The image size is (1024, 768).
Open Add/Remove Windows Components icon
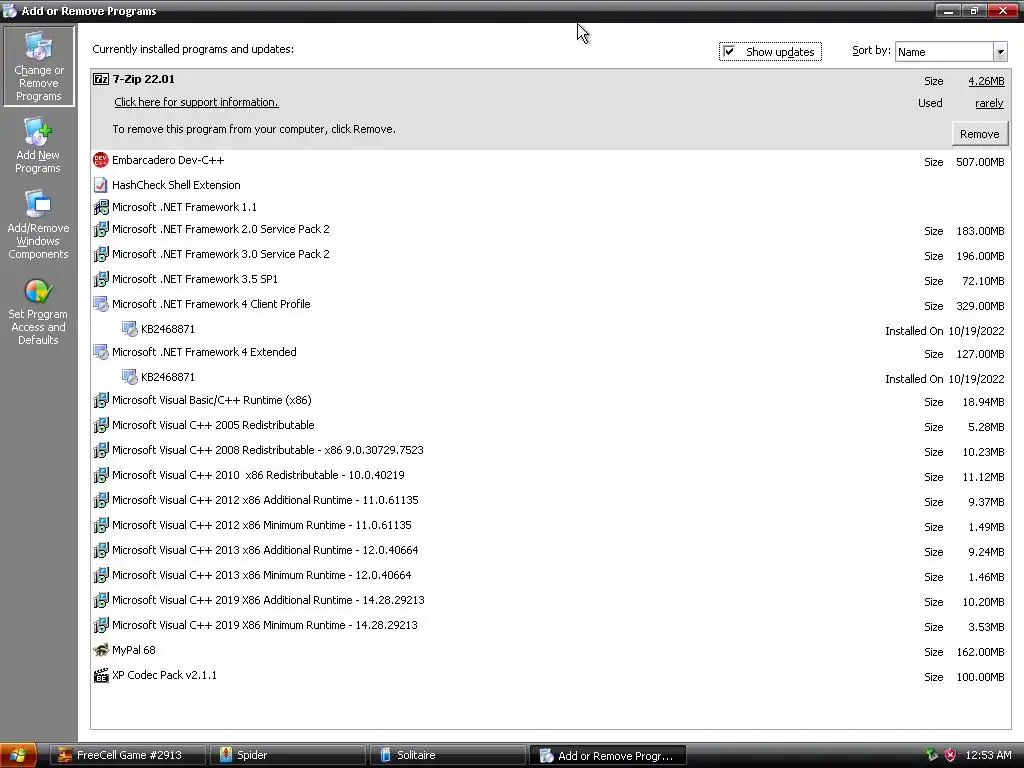pos(38,225)
